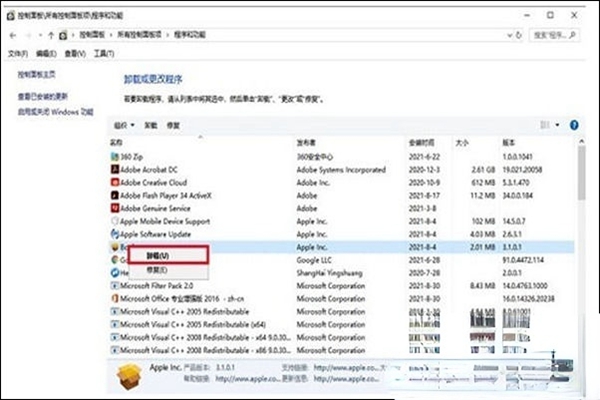The width and height of the screenshot is (600, 400).
Task: Click the 360 Zip program name
Action: (132, 157)
